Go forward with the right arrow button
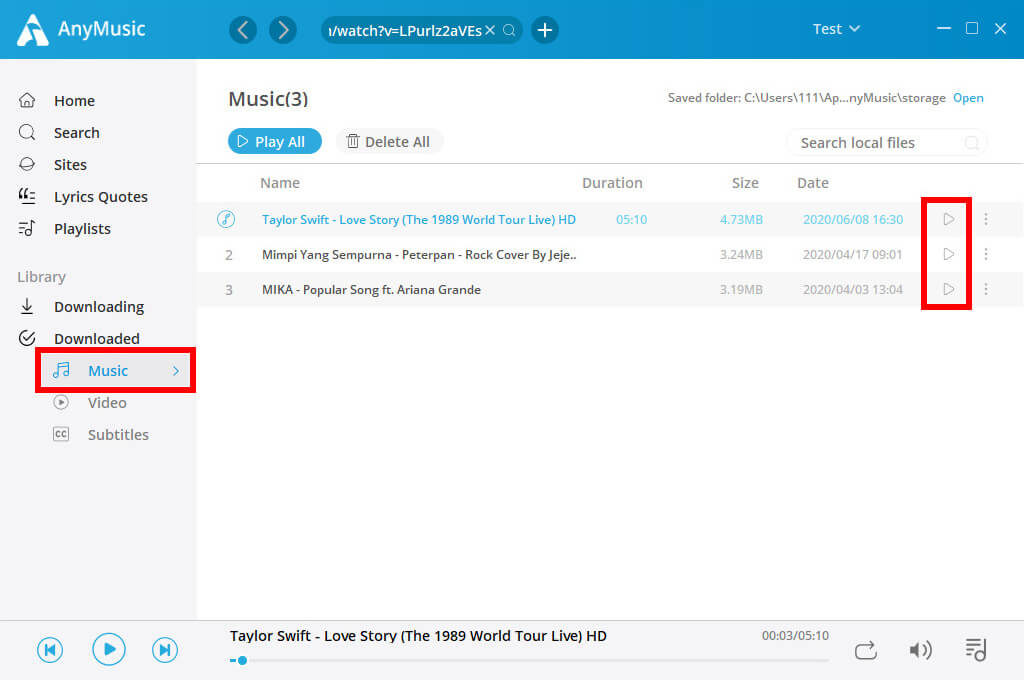This screenshot has height=680, width=1024. tap(283, 30)
